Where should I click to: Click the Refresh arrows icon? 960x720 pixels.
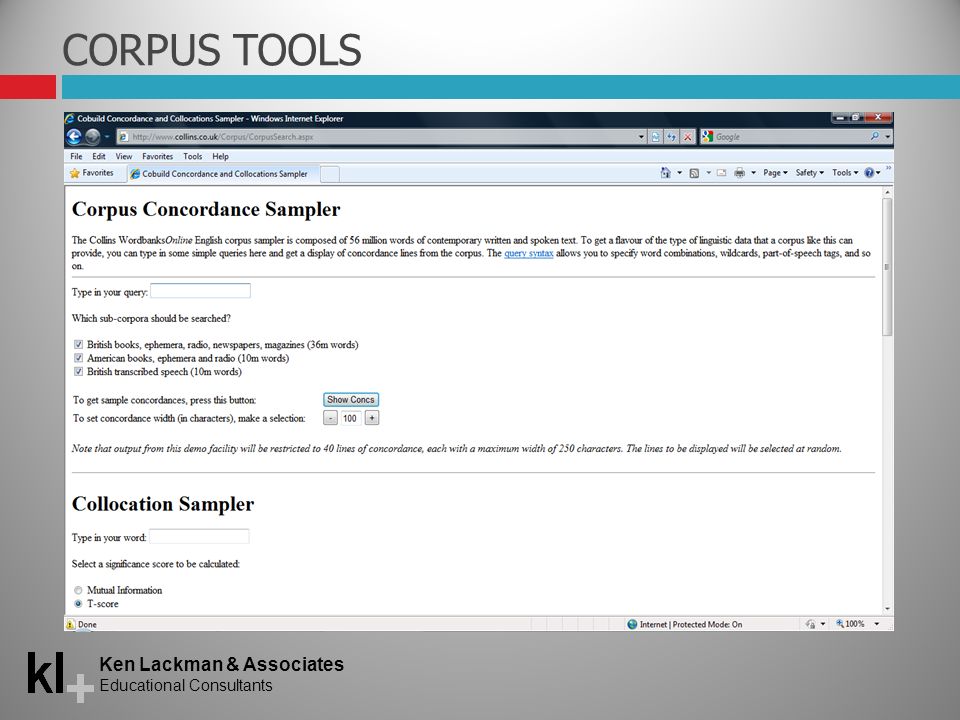[672, 137]
